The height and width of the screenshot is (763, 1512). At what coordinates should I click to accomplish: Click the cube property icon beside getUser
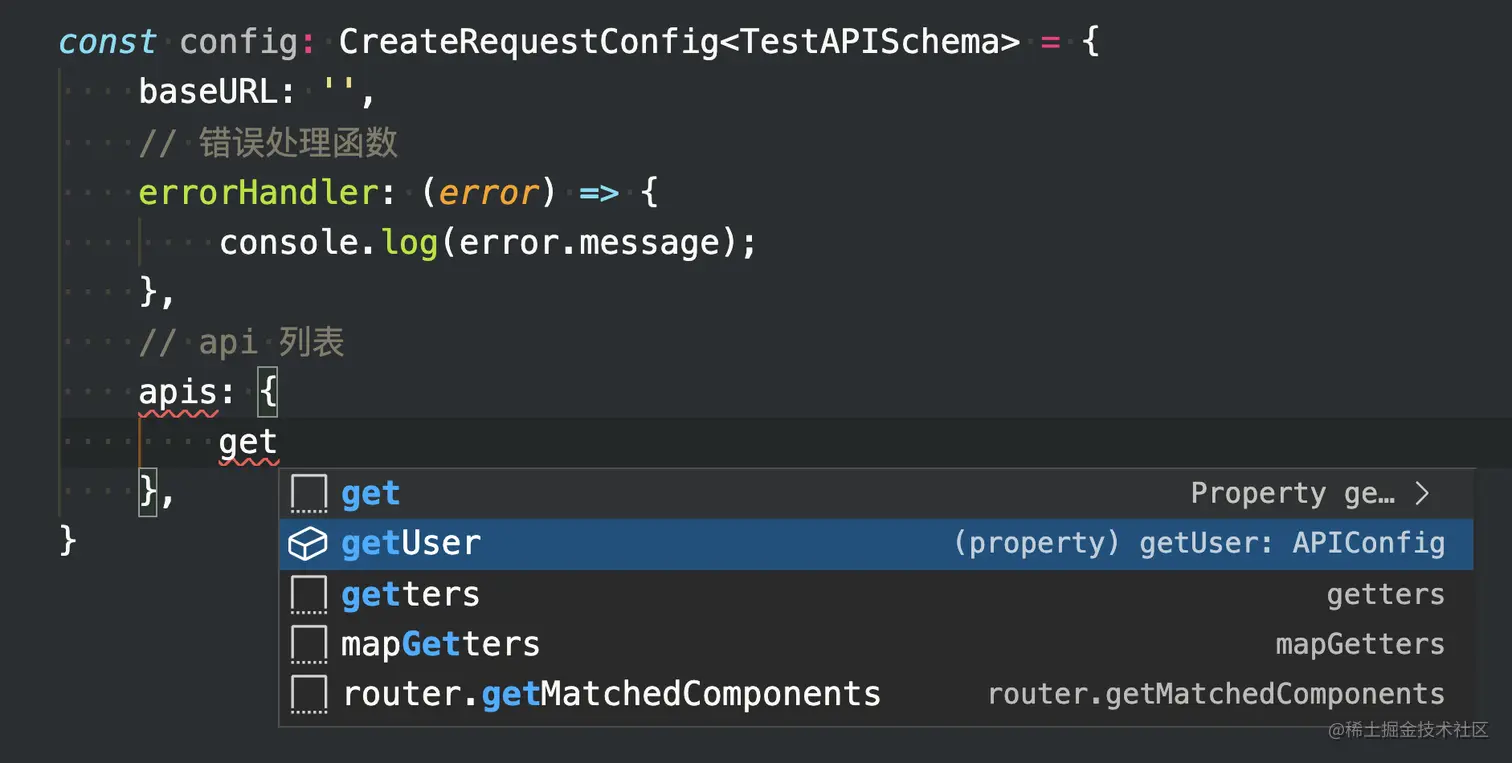(308, 544)
